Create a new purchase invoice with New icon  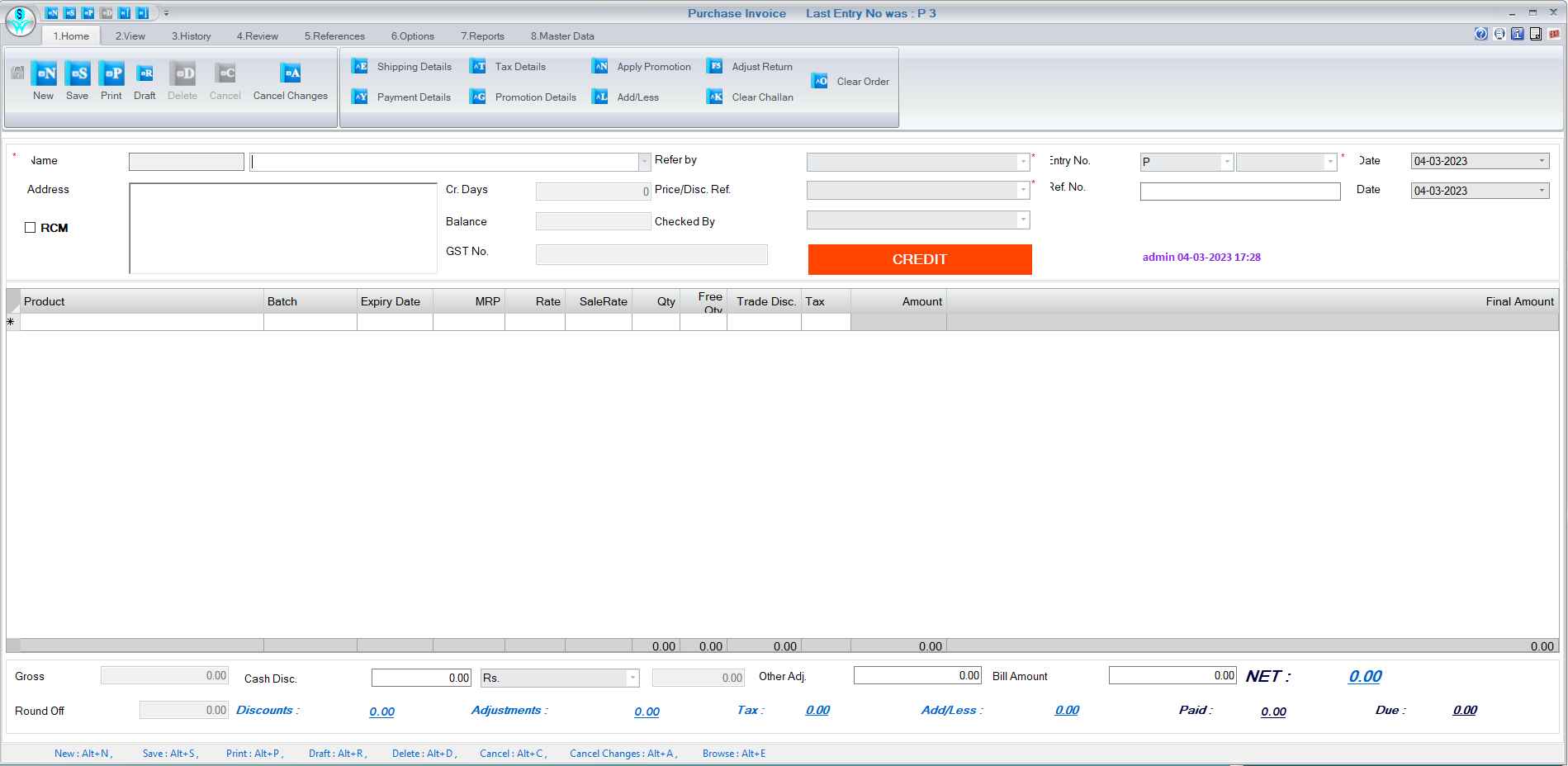(43, 80)
